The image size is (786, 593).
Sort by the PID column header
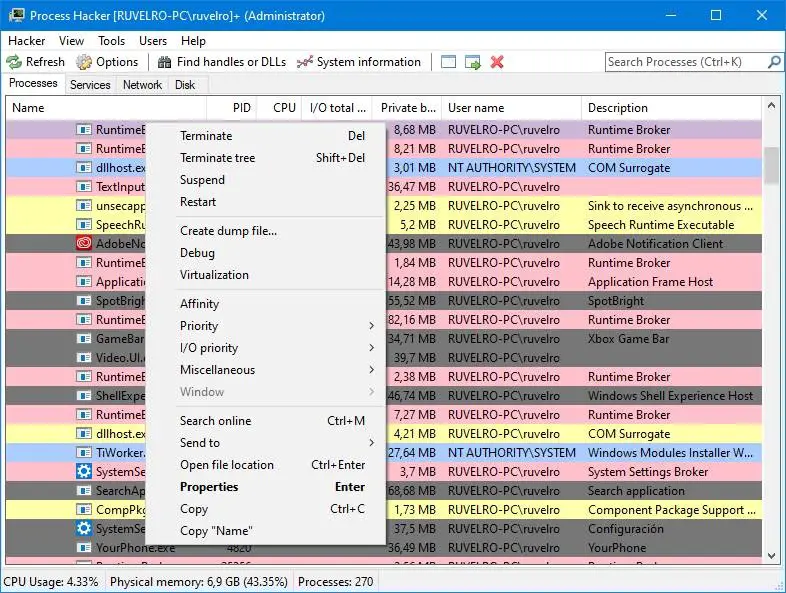tap(232, 108)
